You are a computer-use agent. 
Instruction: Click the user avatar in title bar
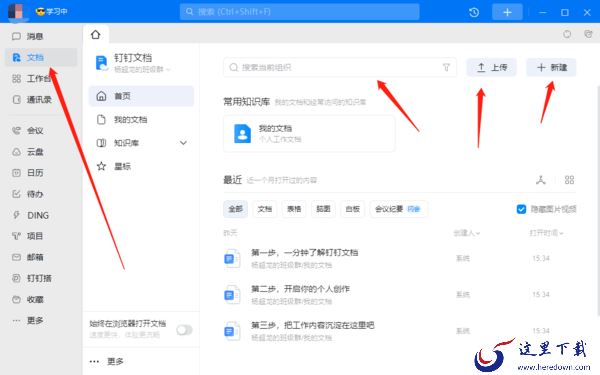[16, 11]
